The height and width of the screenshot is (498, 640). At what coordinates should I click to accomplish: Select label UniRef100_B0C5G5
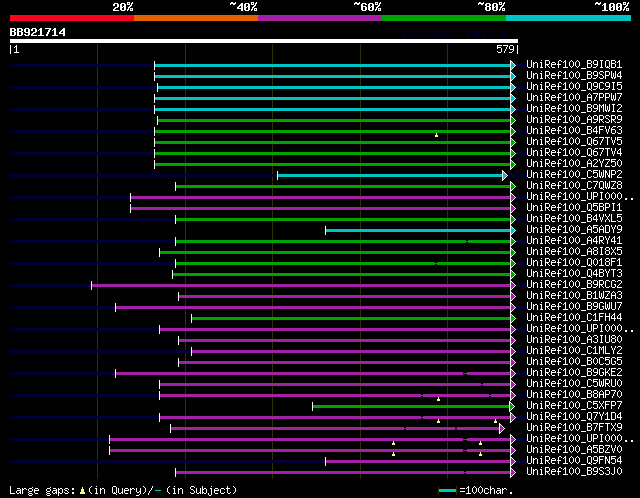574,362
